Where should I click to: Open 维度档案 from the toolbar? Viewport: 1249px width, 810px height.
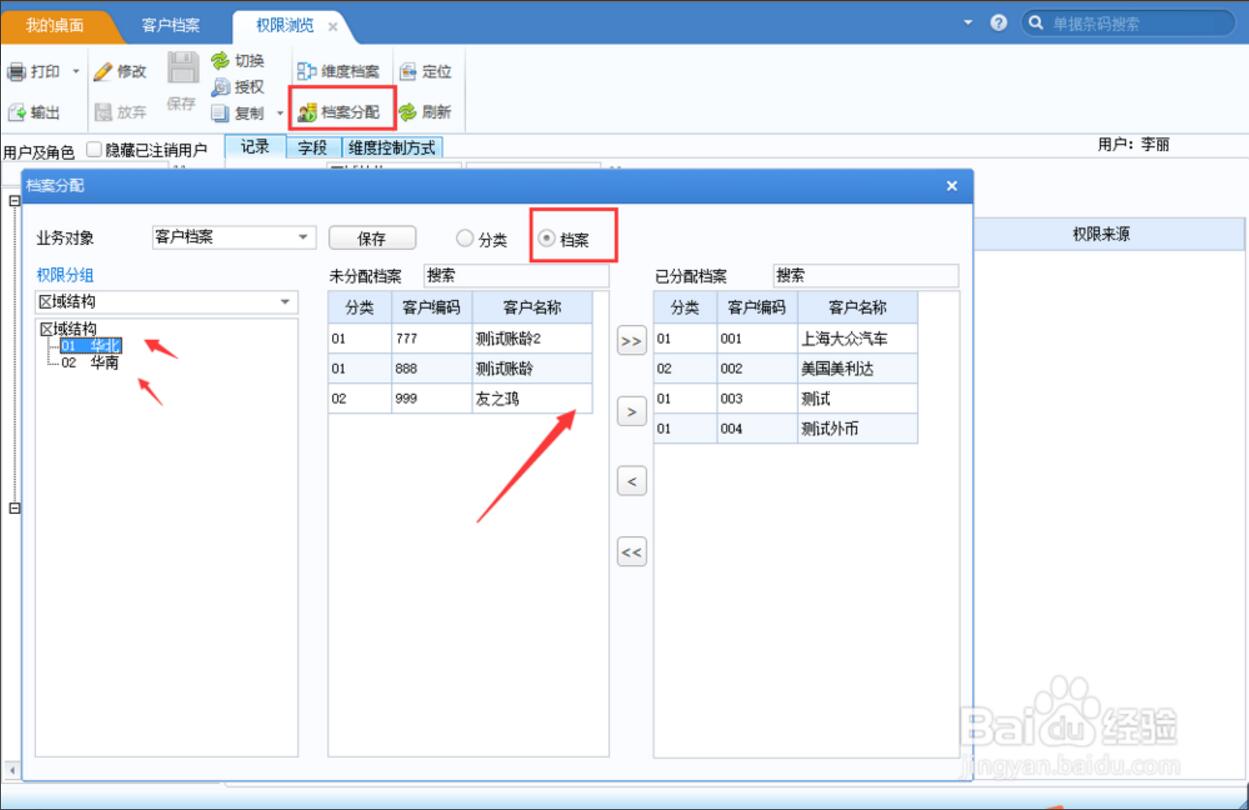click(x=307, y=72)
